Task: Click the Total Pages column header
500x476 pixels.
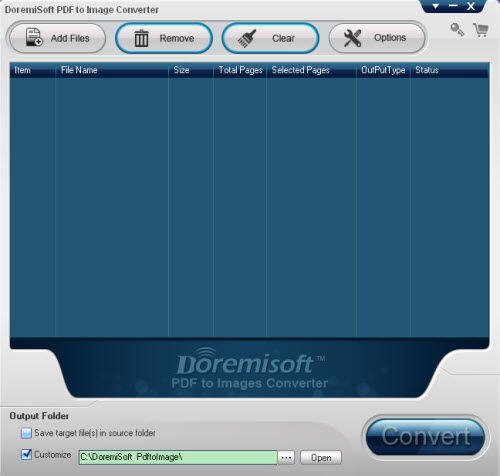Action: pyautogui.click(x=240, y=70)
